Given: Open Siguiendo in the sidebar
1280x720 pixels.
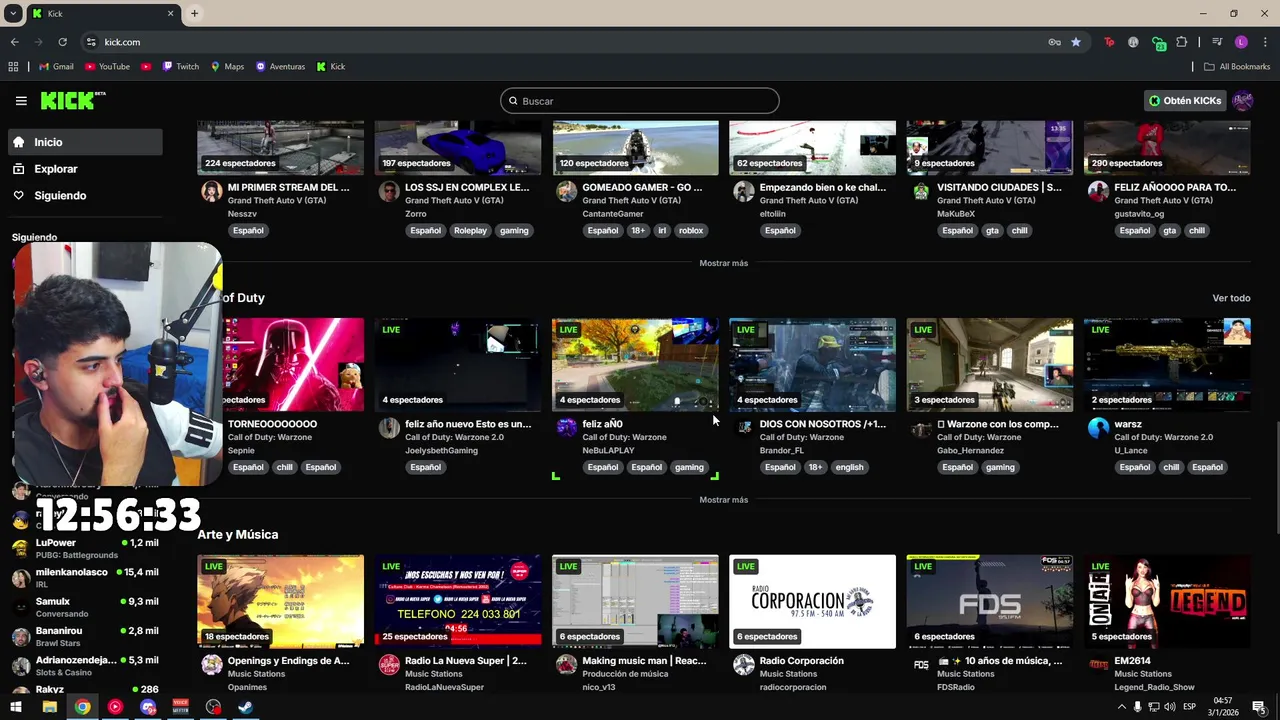Looking at the screenshot, I should pos(86,196).
